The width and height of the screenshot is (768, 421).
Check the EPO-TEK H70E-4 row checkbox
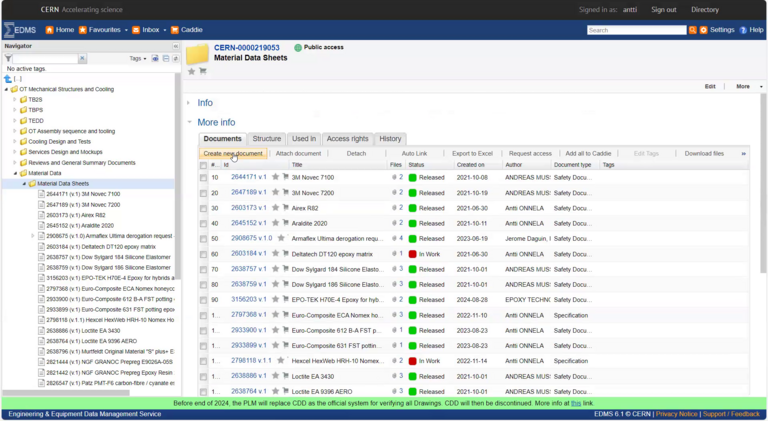coord(203,300)
